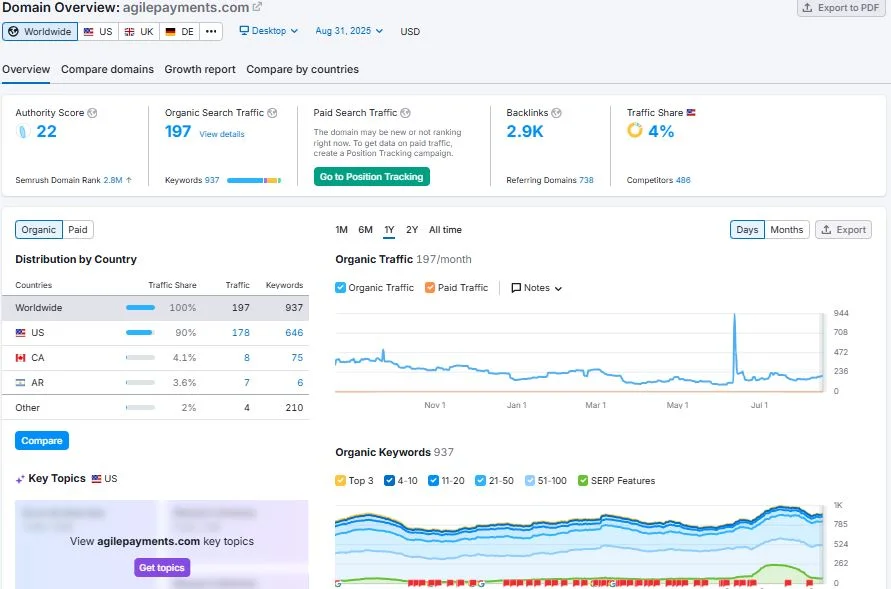Select the 6M time range
The image size is (891, 589).
click(x=365, y=229)
